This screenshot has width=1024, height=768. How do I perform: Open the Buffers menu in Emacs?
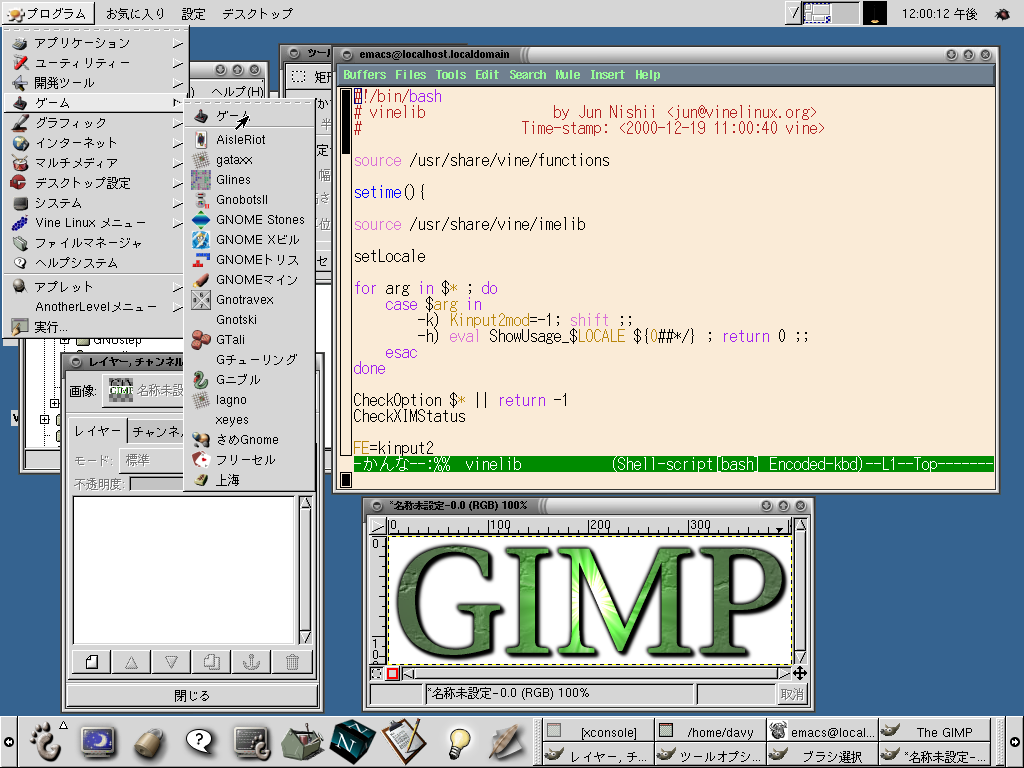point(364,75)
